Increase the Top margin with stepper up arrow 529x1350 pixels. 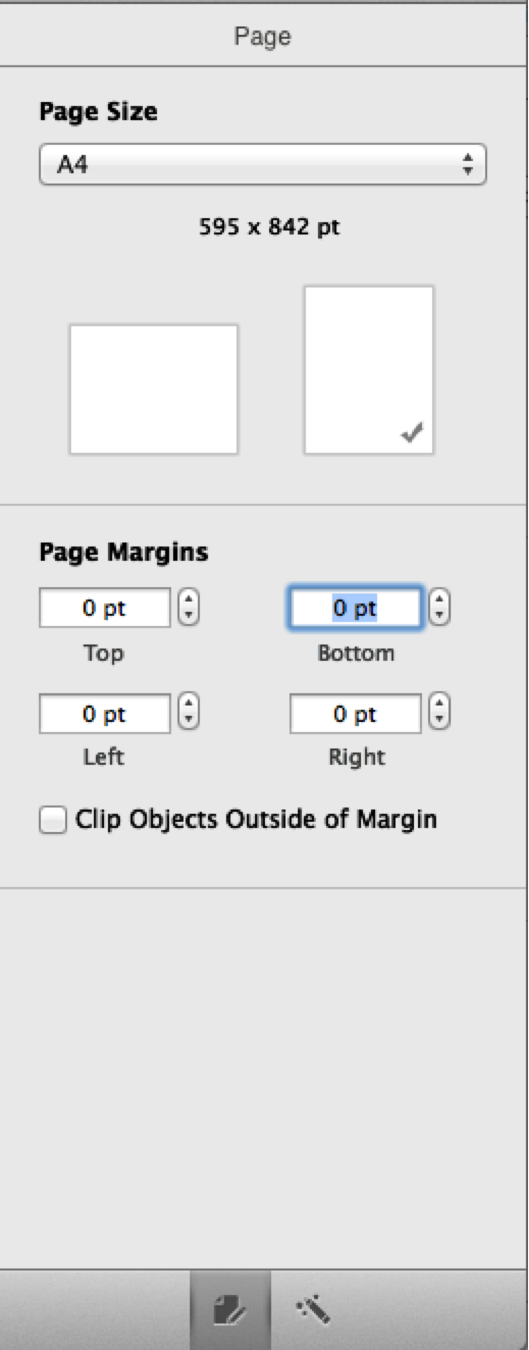(189, 600)
